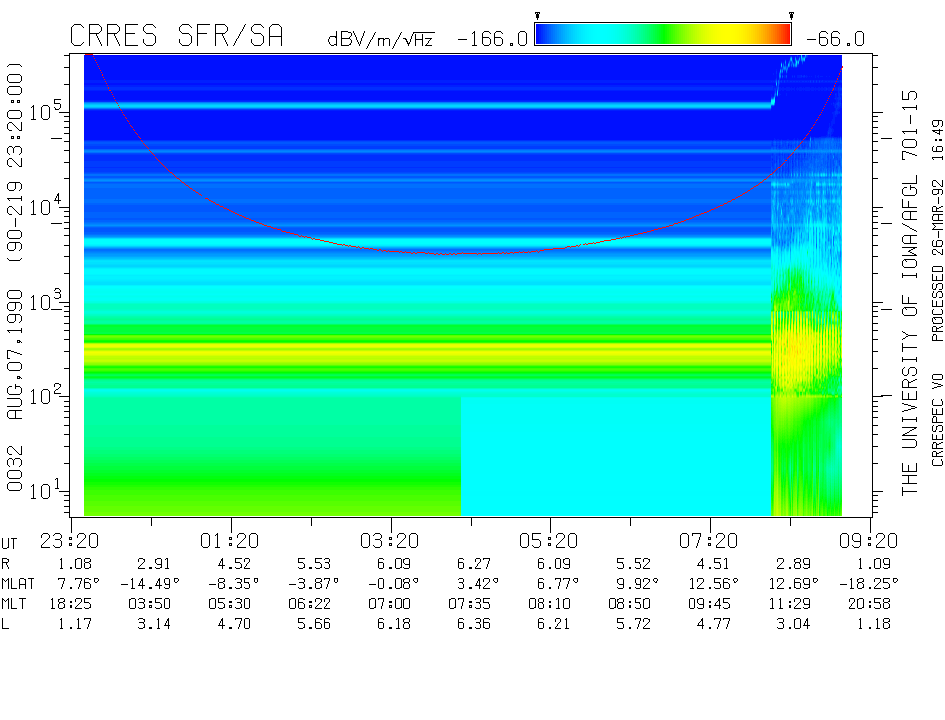Click the color scale gradient bar
Image resolution: width=945 pixels, height=720 pixels.
point(663,35)
